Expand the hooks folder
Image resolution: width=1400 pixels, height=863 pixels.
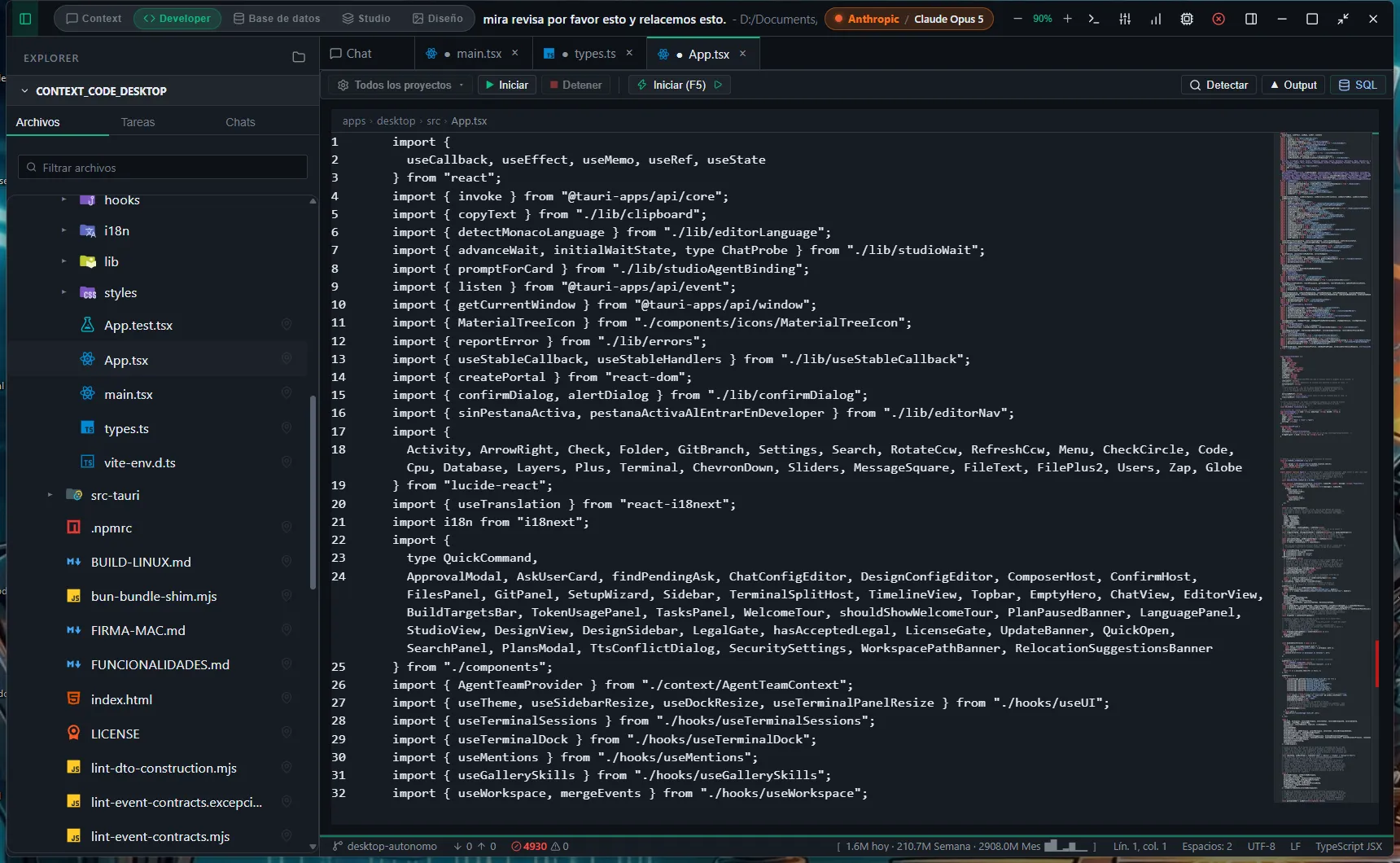(63, 199)
